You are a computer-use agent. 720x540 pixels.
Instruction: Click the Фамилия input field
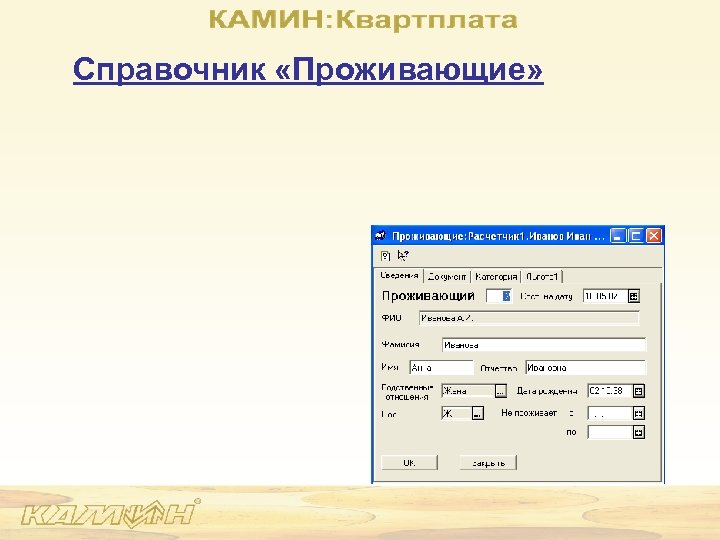point(544,345)
